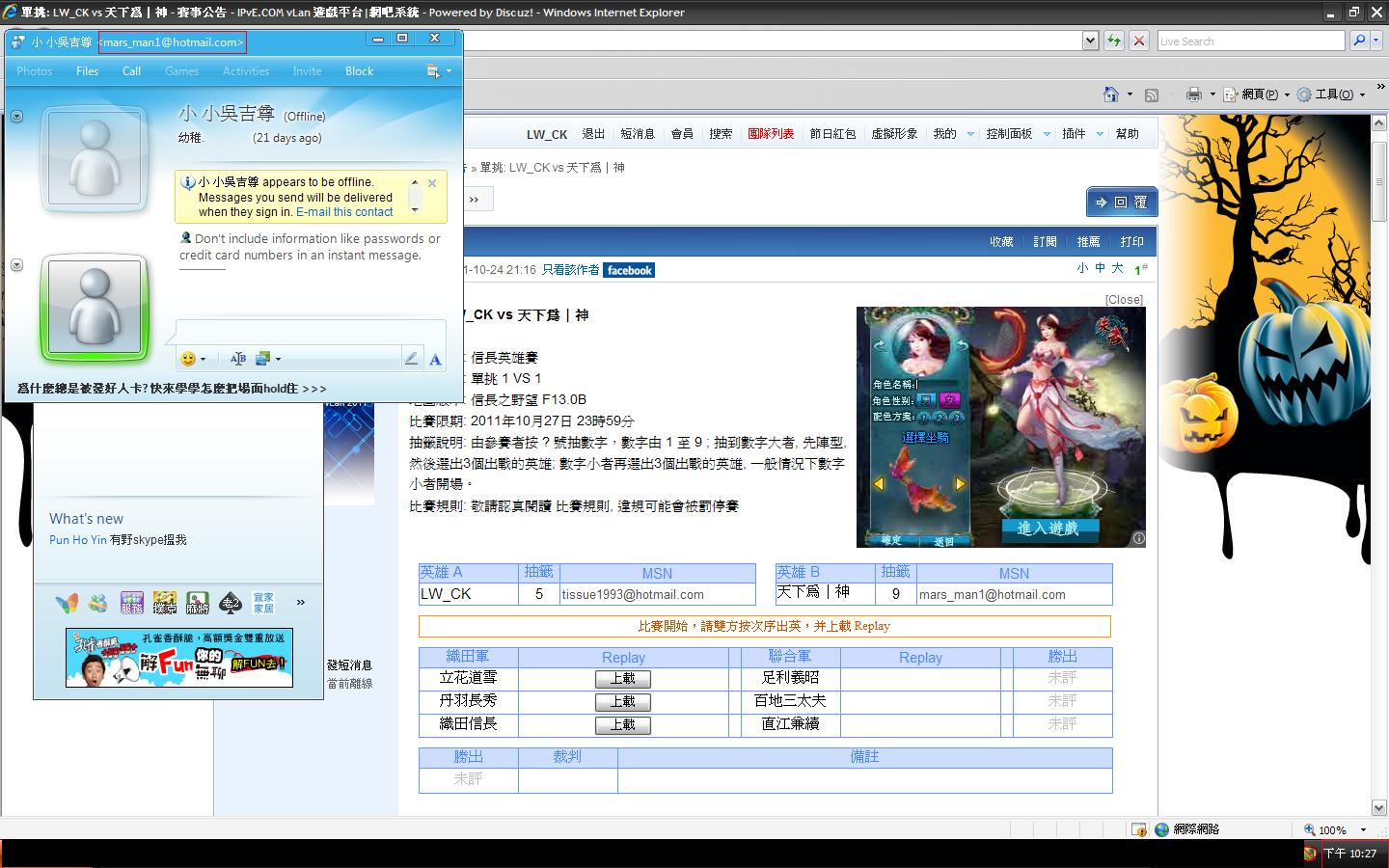Click the IE refresh icon

[1114, 41]
